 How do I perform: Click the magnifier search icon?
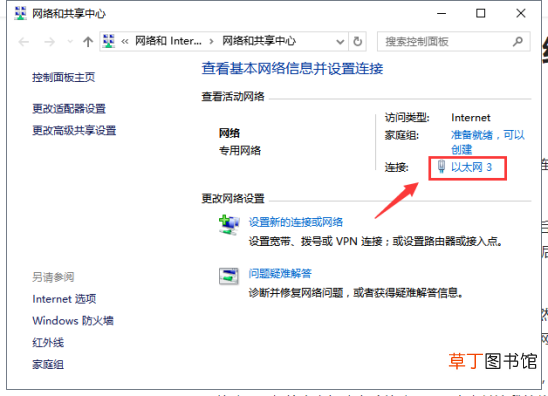[518, 42]
